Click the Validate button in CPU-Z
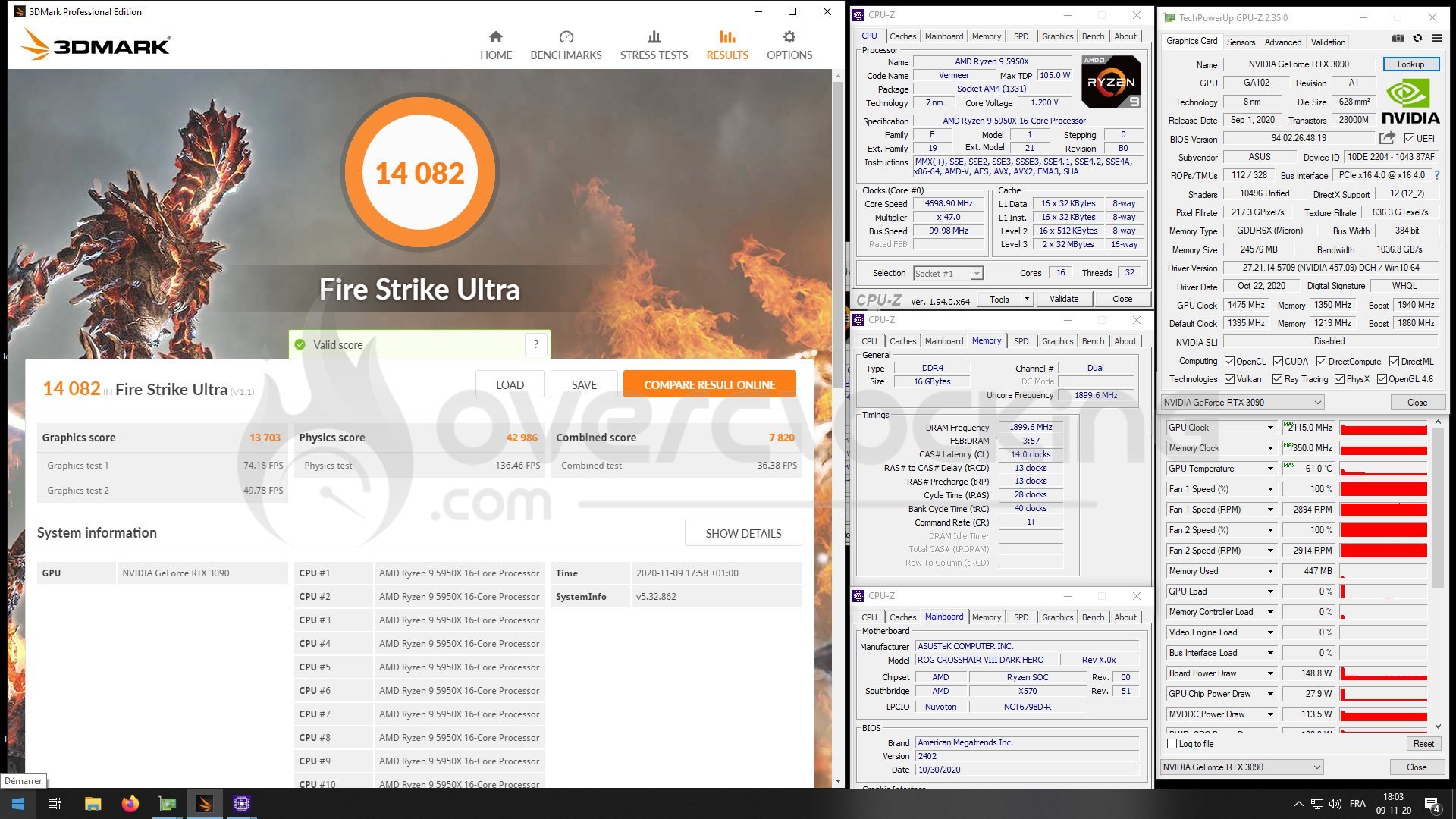Screen dimensions: 1456x819 (x=1063, y=299)
